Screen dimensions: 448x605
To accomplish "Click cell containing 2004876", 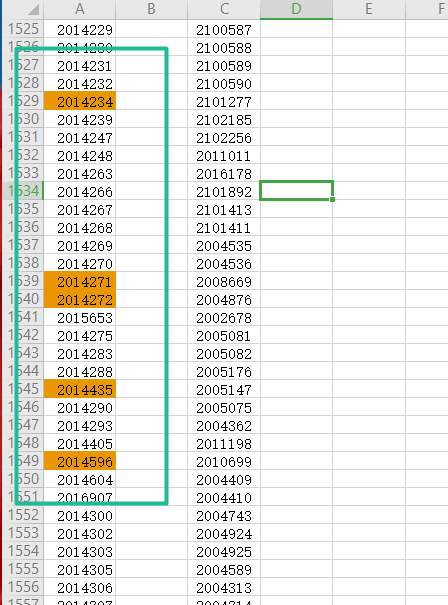I will coord(224,299).
